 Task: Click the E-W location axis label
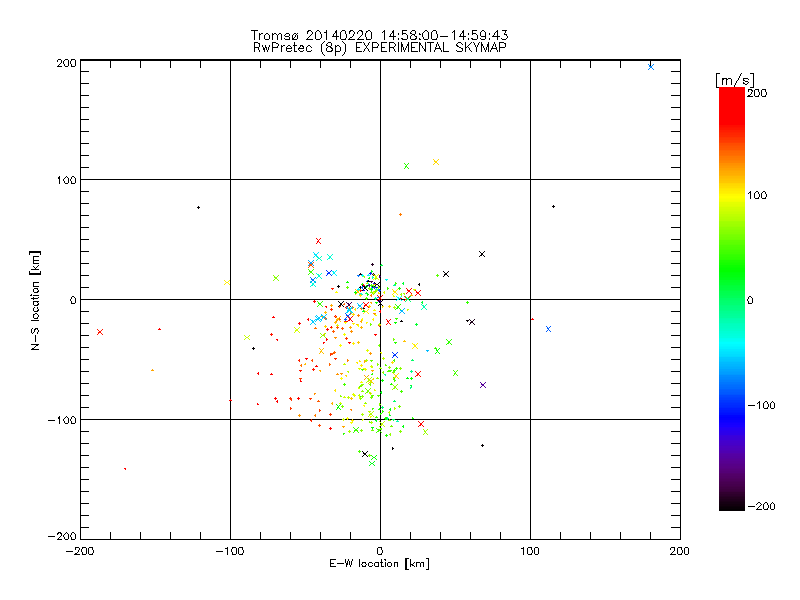(380, 563)
